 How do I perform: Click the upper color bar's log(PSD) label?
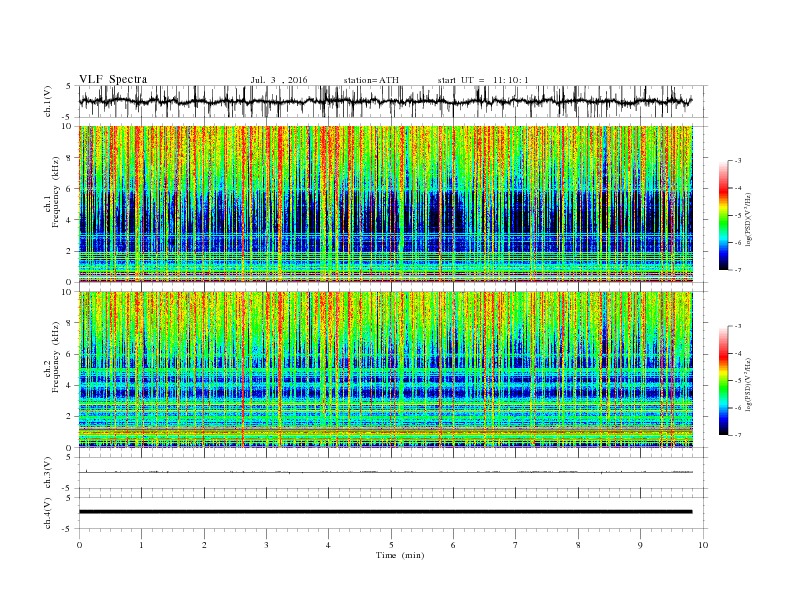[x=748, y=220]
